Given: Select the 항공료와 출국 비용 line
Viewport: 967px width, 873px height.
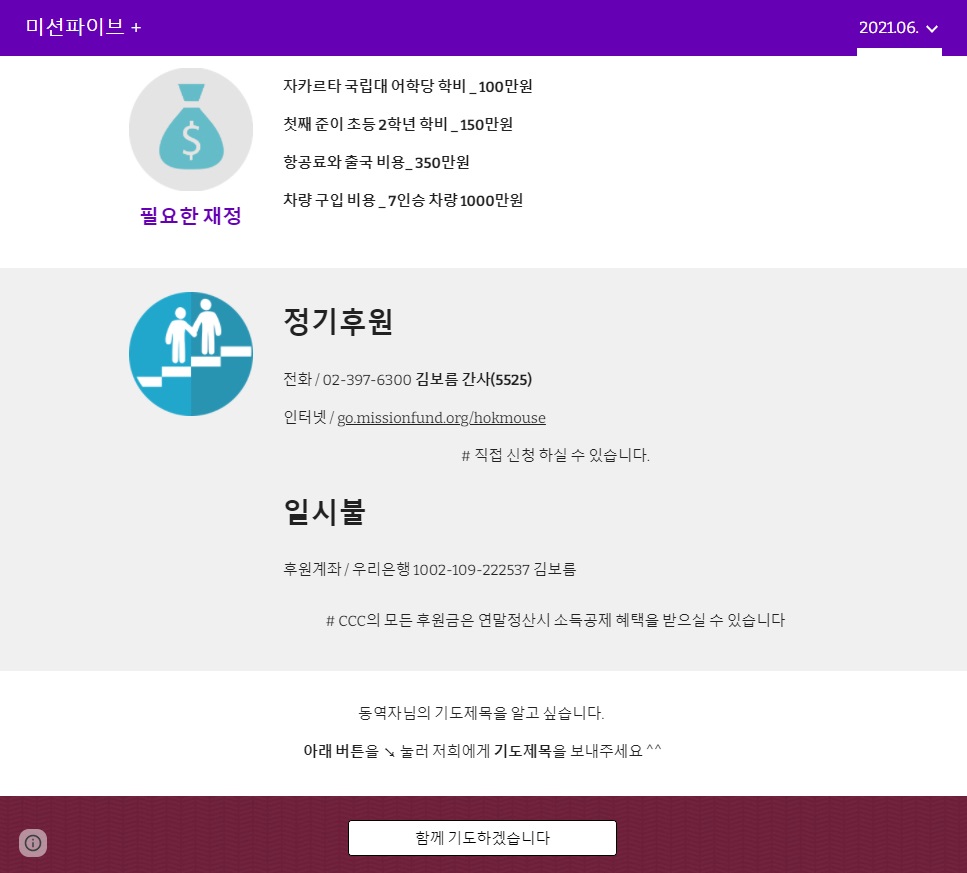Looking at the screenshot, I should 376,163.
